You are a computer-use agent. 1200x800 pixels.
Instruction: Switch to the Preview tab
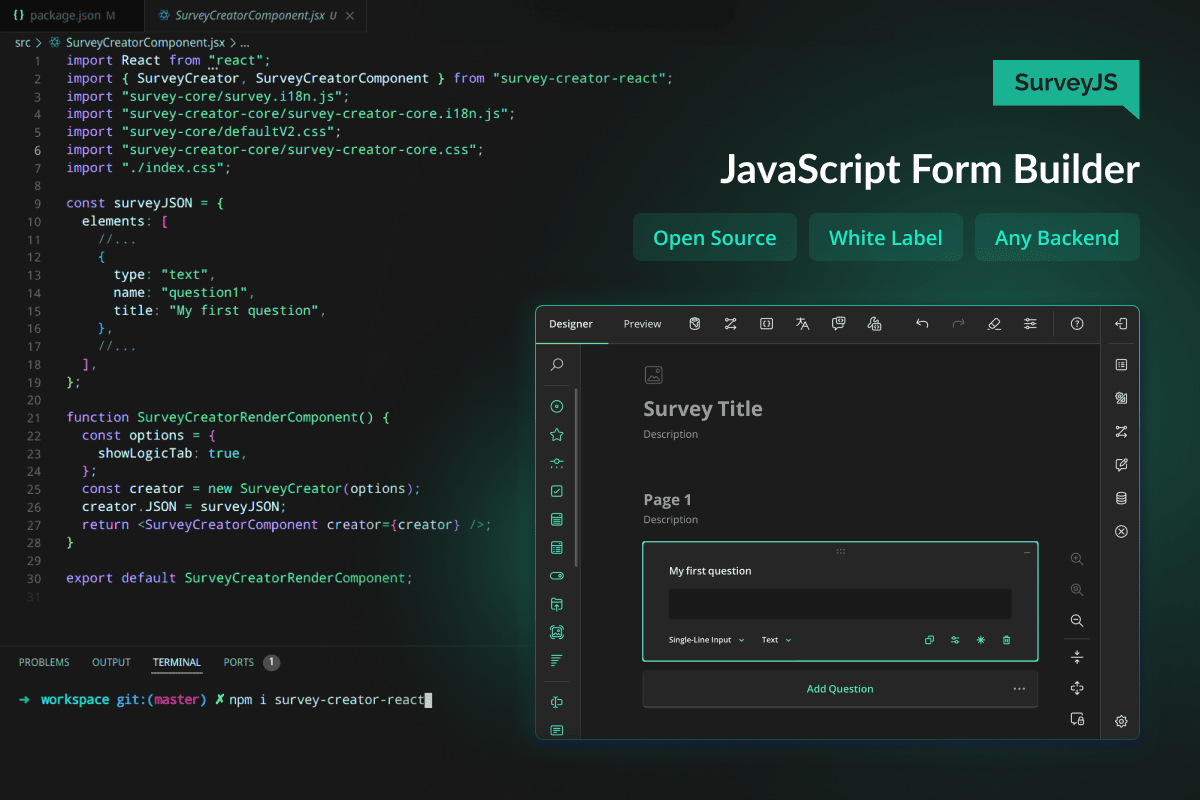[x=642, y=324]
